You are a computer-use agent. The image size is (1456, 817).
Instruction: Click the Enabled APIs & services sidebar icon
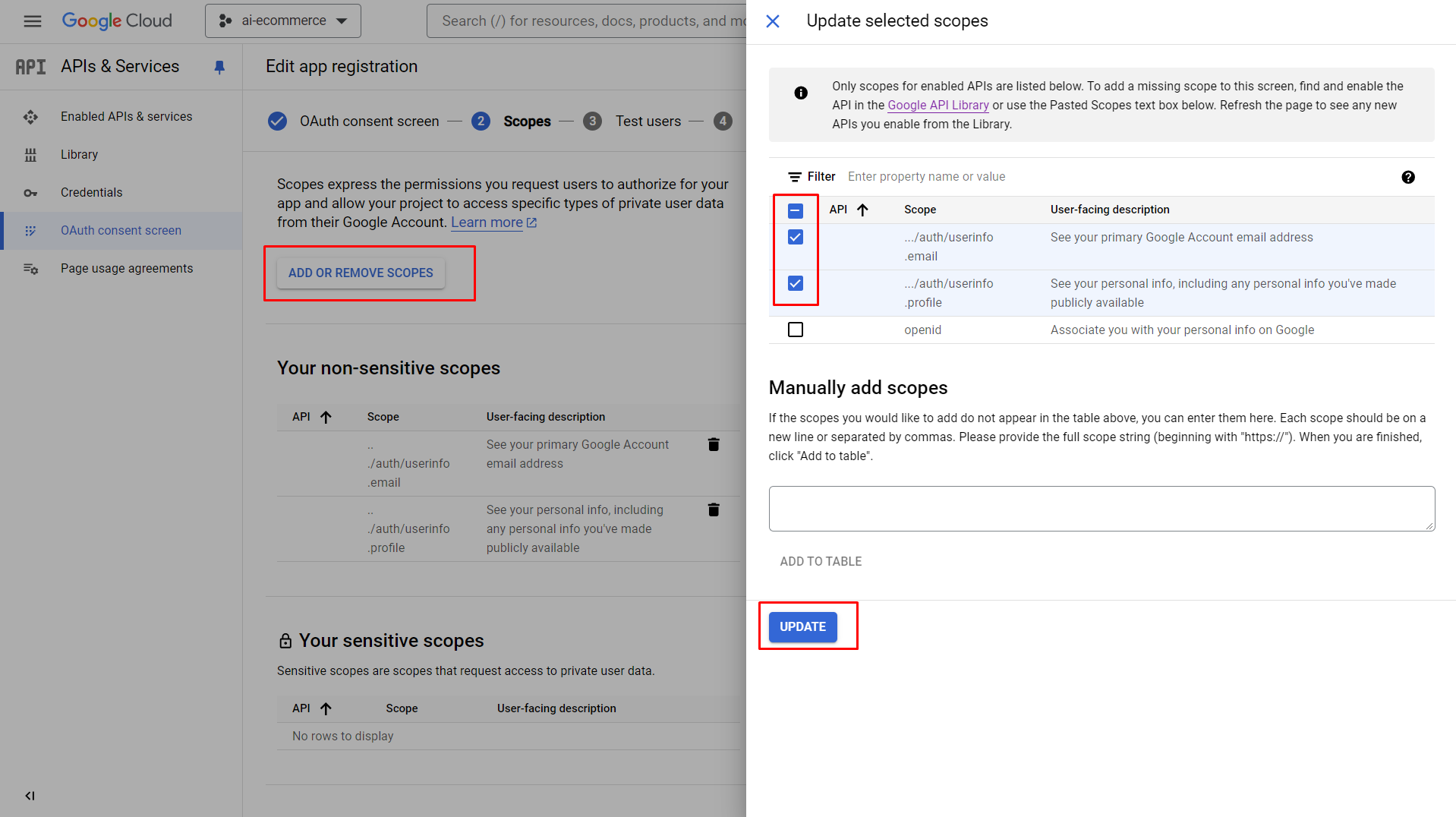30,117
